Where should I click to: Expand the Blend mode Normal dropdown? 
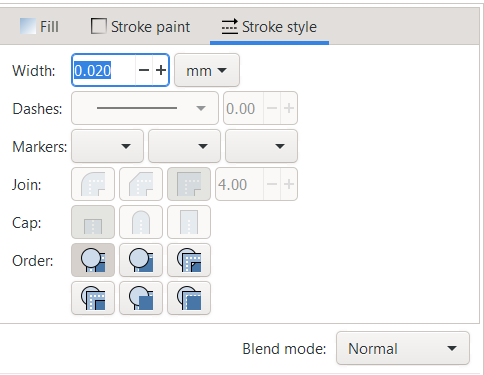(x=403, y=348)
